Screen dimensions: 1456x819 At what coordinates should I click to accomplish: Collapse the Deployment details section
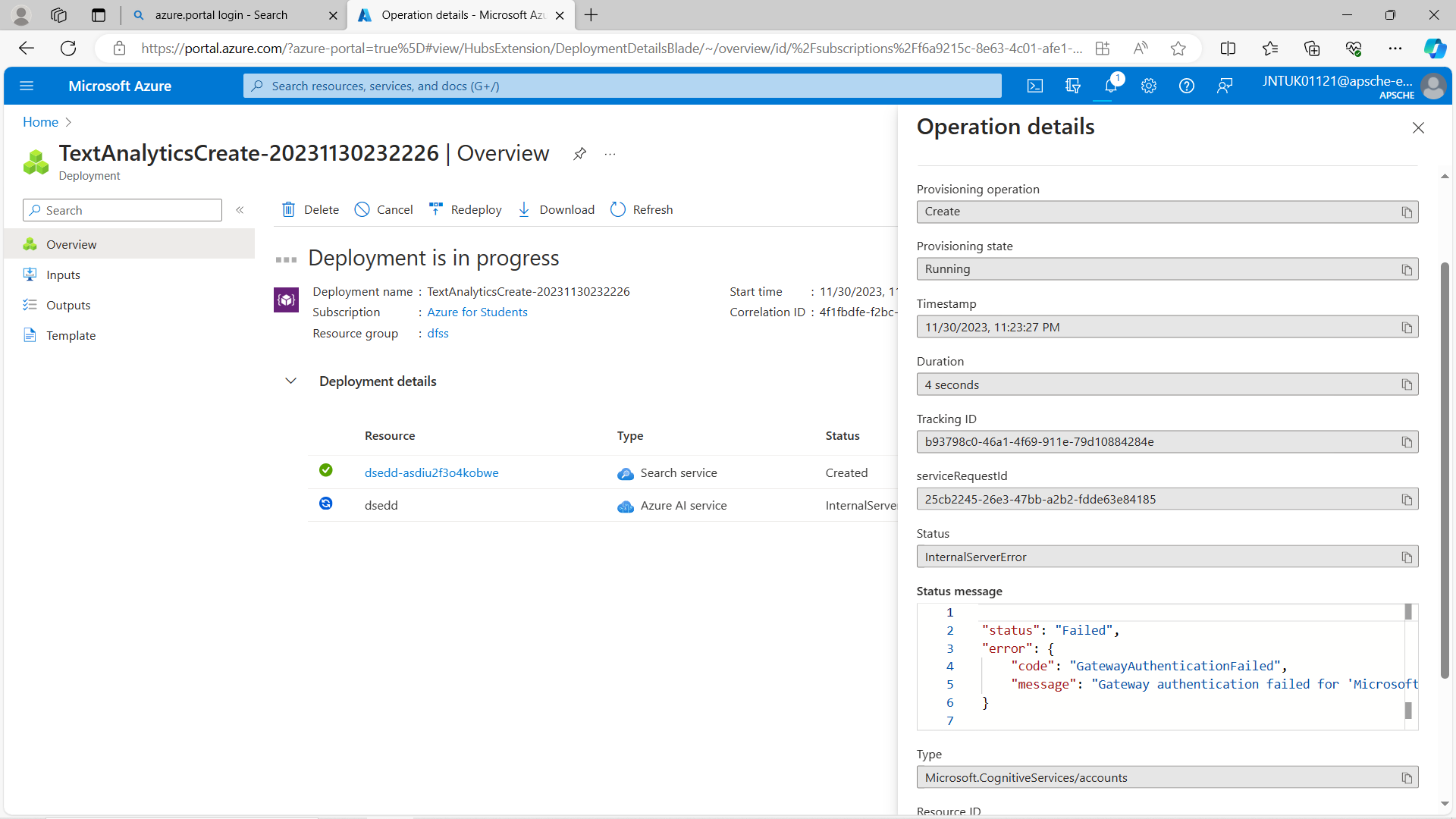[290, 381]
